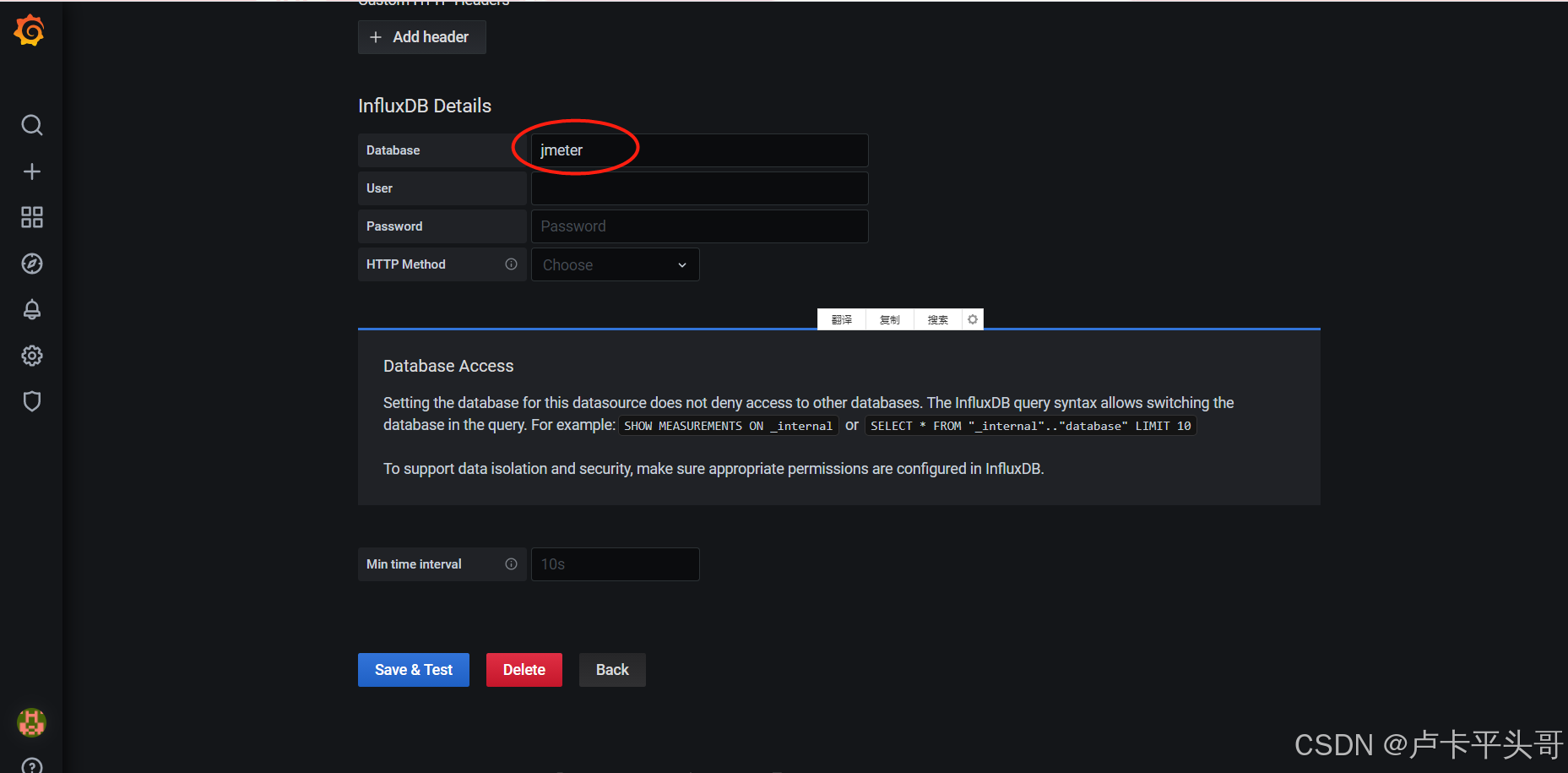
Task: Click the Back button
Action: [612, 670]
